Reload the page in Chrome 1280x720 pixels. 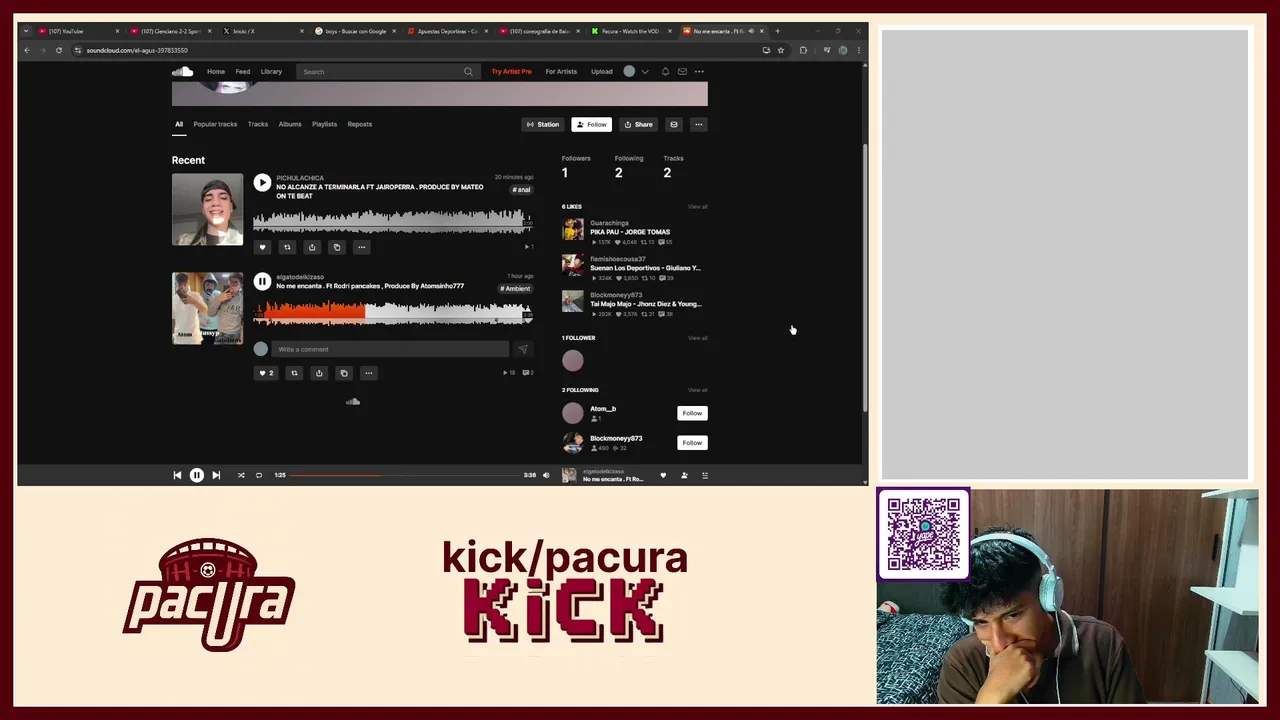(x=59, y=50)
